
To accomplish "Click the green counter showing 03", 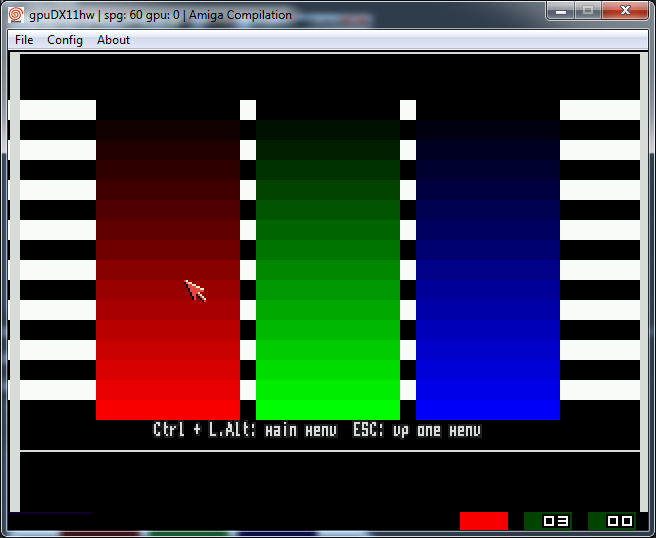I will pos(548,521).
